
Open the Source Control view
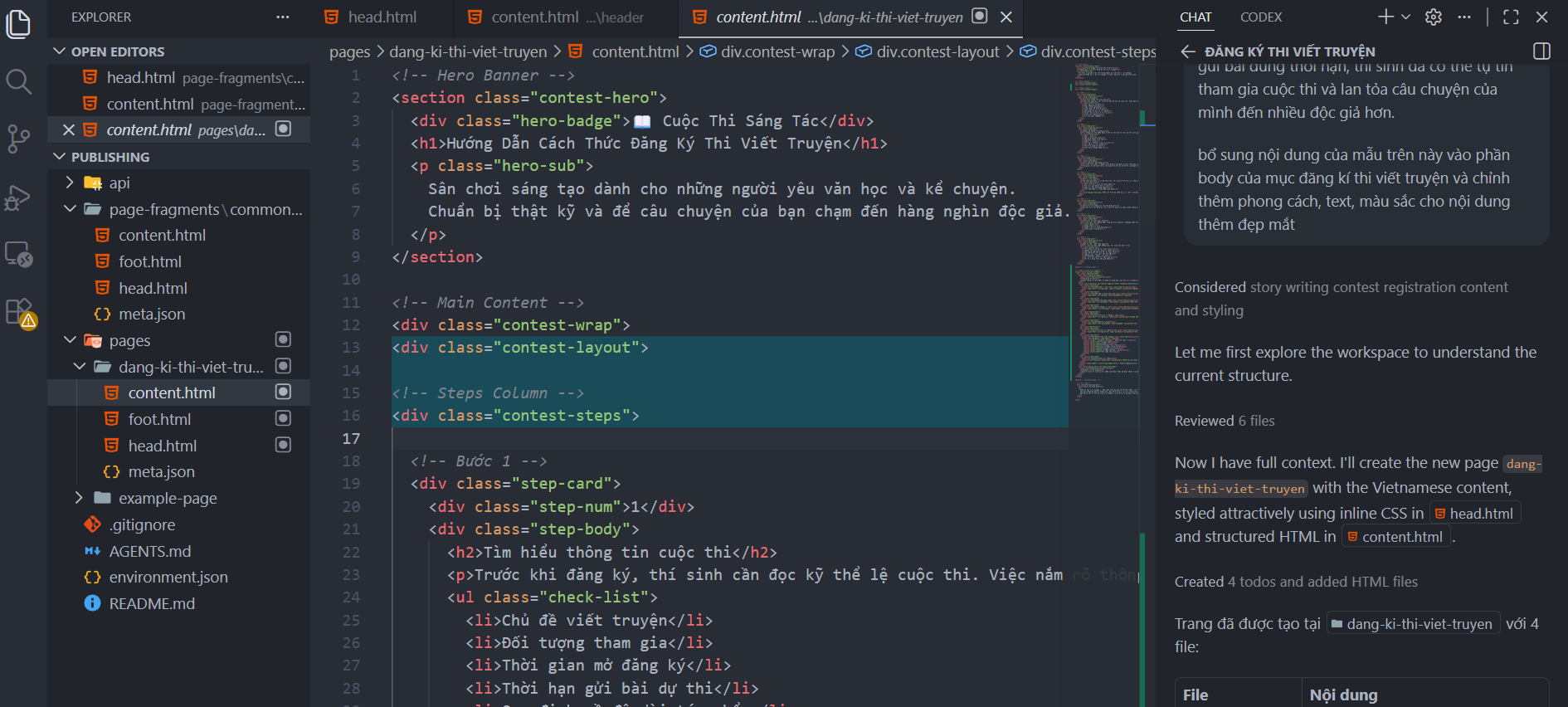(x=18, y=139)
